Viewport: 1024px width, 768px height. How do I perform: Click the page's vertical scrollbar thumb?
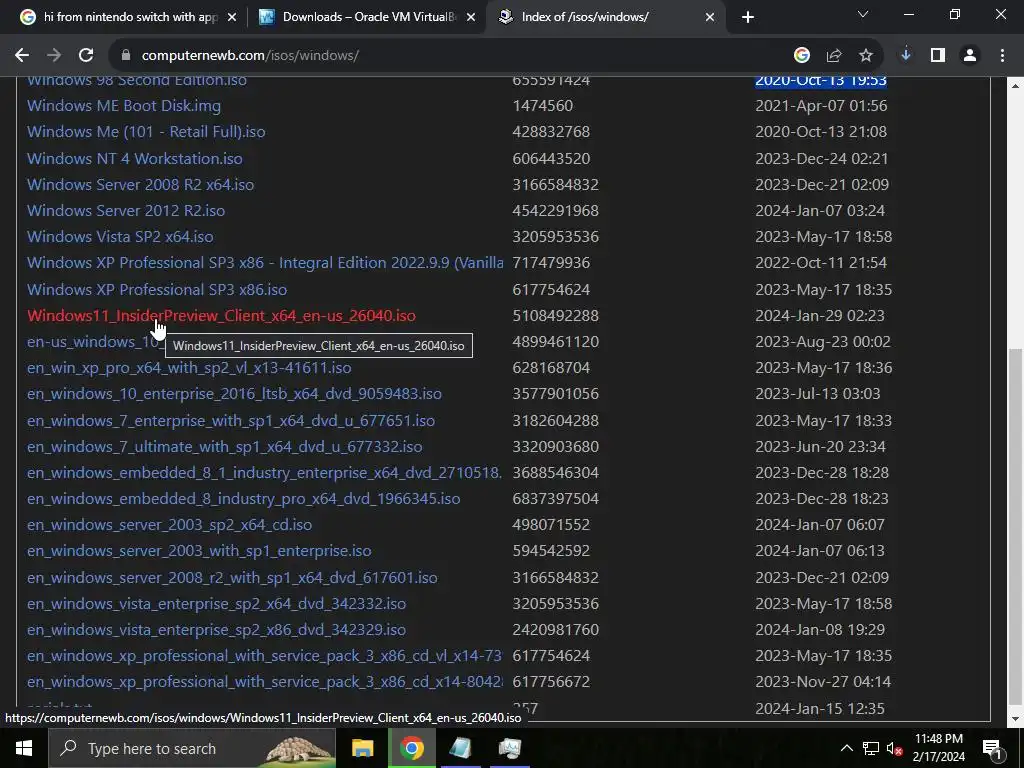[x=1016, y=528]
